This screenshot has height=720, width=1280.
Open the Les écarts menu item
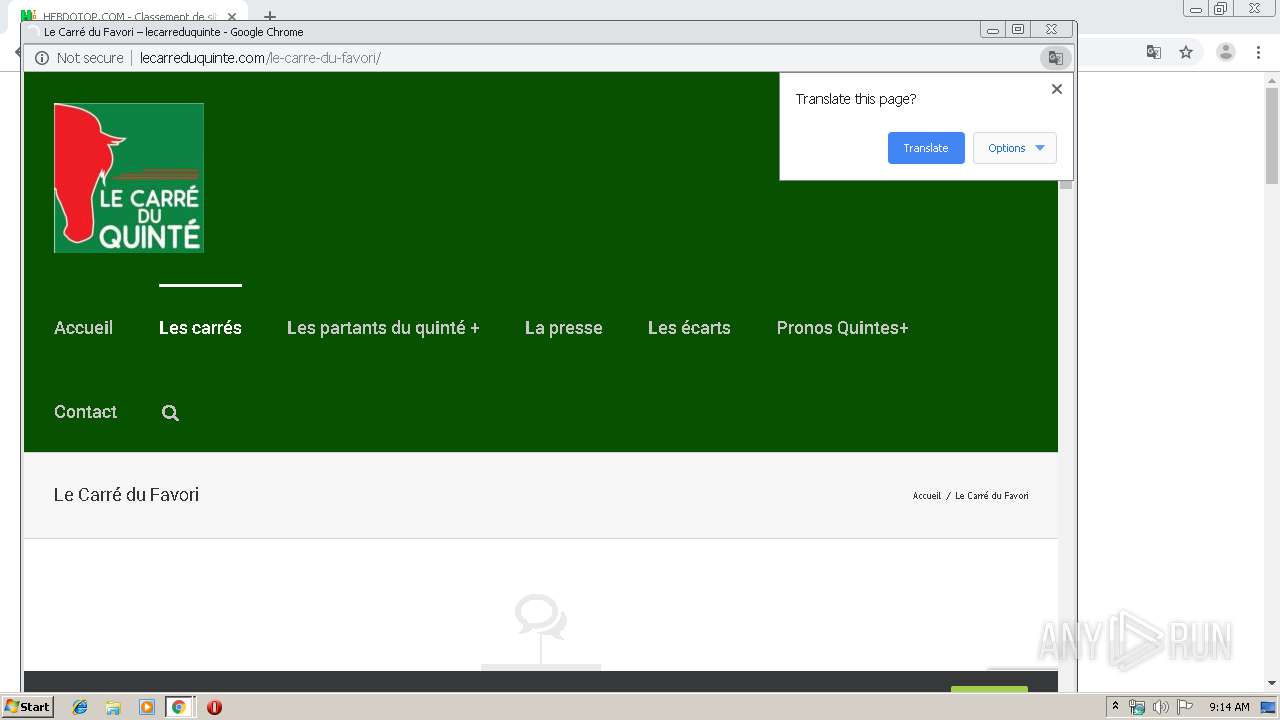(x=689, y=328)
